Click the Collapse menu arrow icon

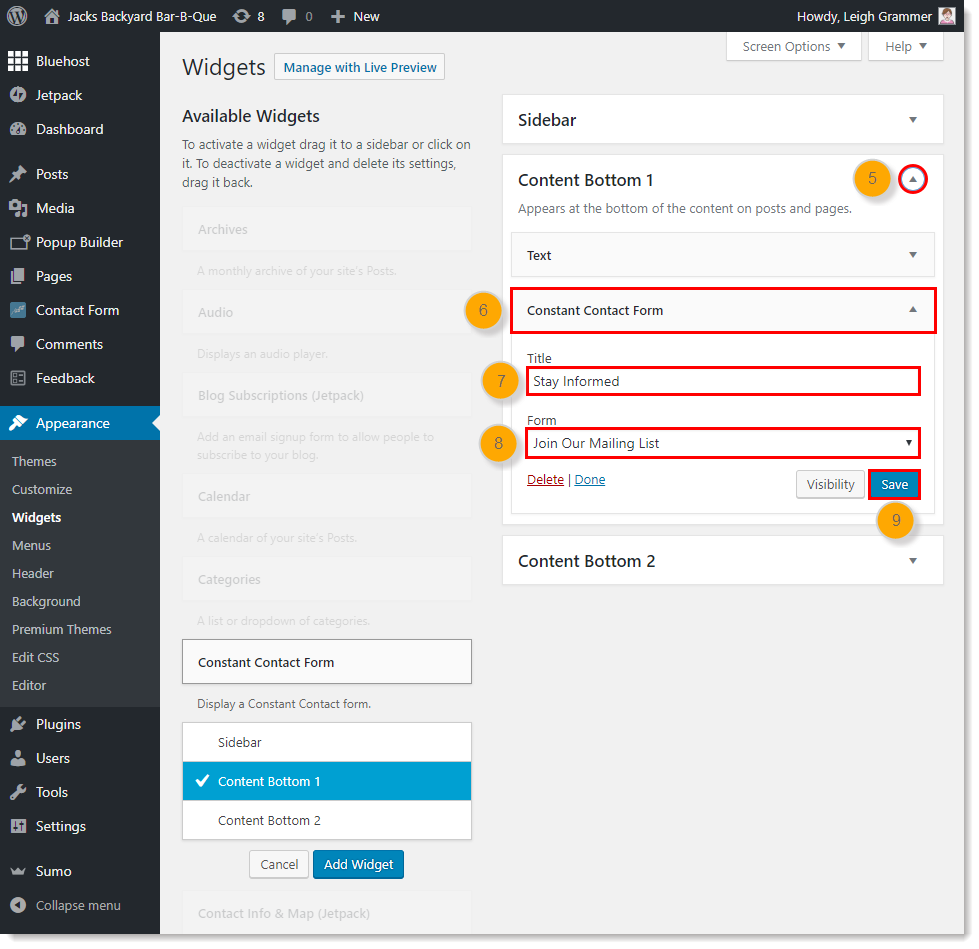tap(18, 905)
